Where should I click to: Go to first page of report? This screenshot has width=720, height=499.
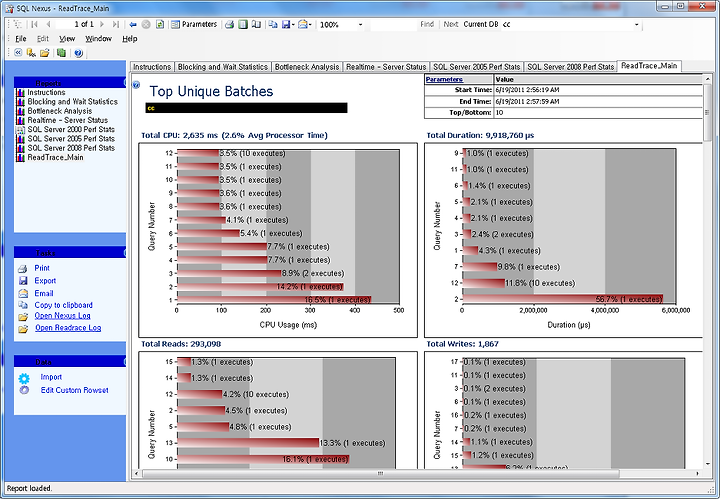(x=34, y=24)
